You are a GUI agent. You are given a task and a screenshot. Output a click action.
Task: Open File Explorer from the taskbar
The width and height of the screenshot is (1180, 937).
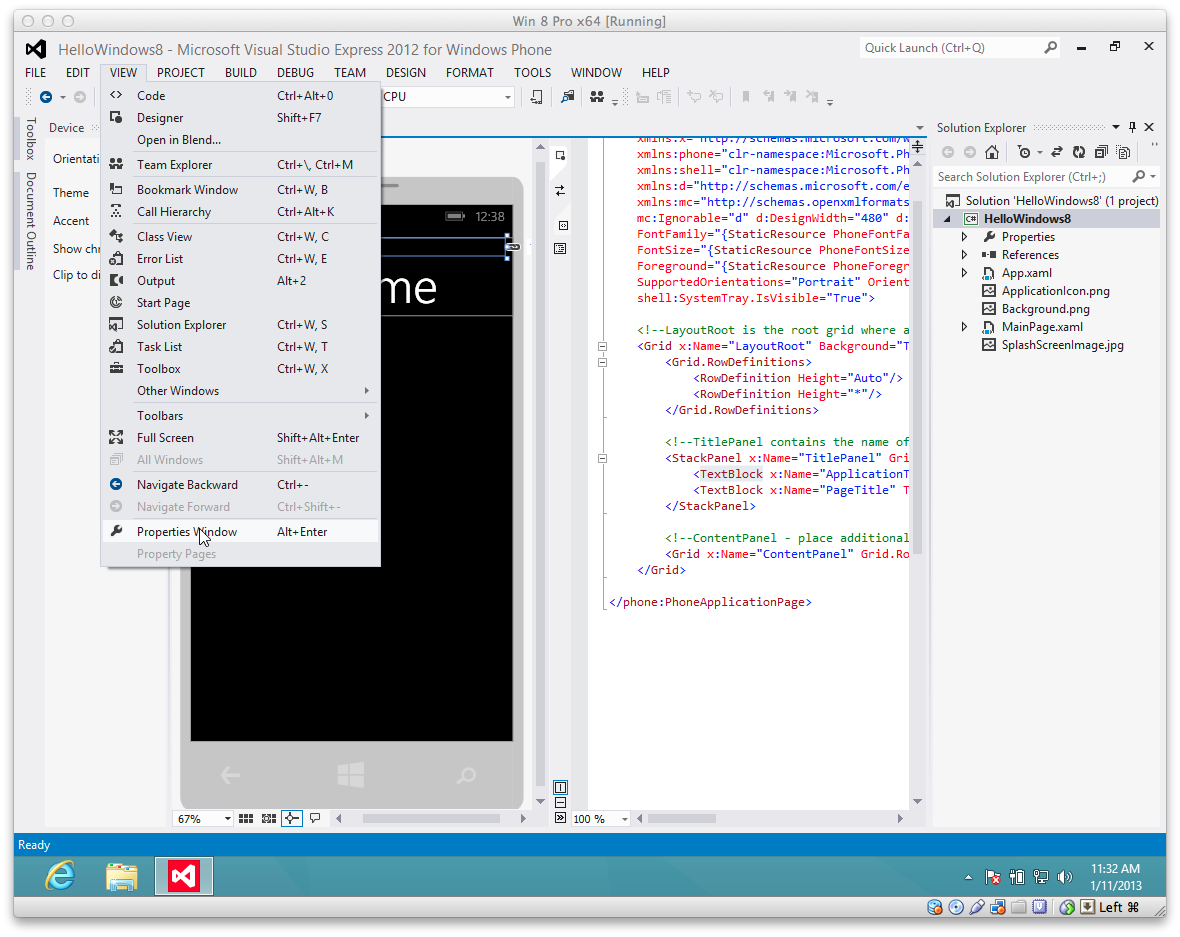tap(121, 876)
